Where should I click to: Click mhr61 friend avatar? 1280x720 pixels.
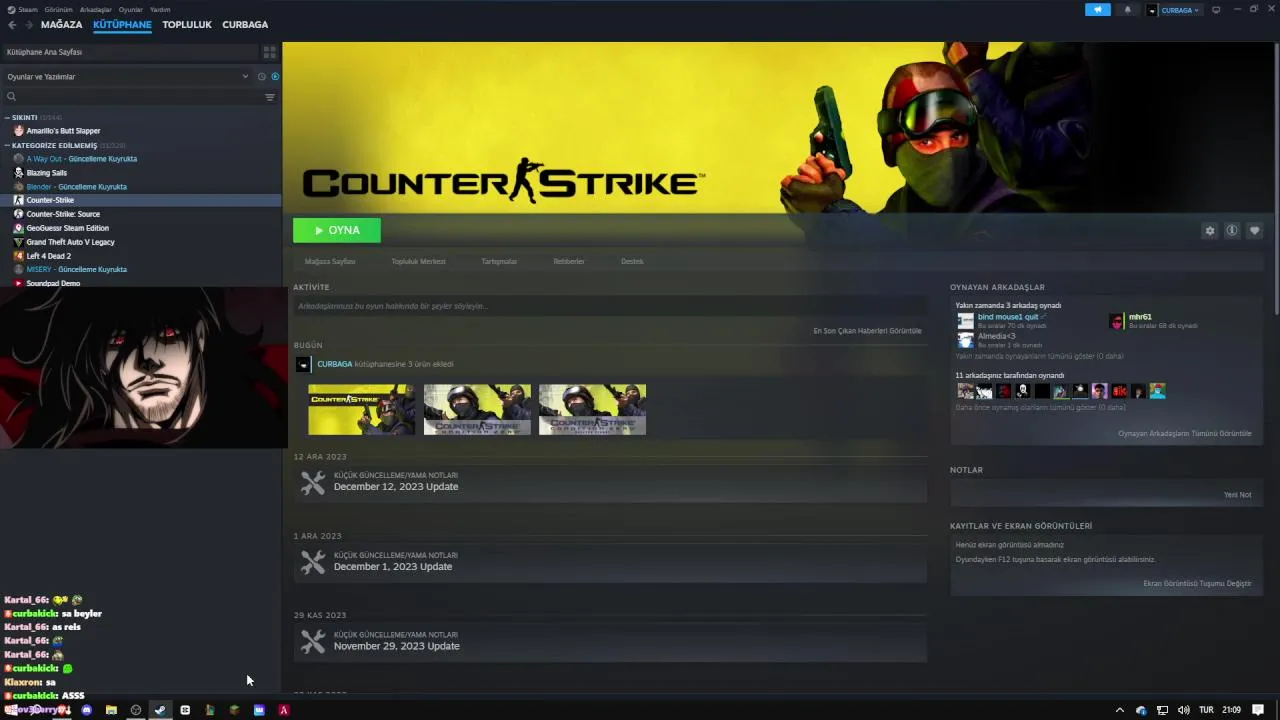click(1117, 321)
